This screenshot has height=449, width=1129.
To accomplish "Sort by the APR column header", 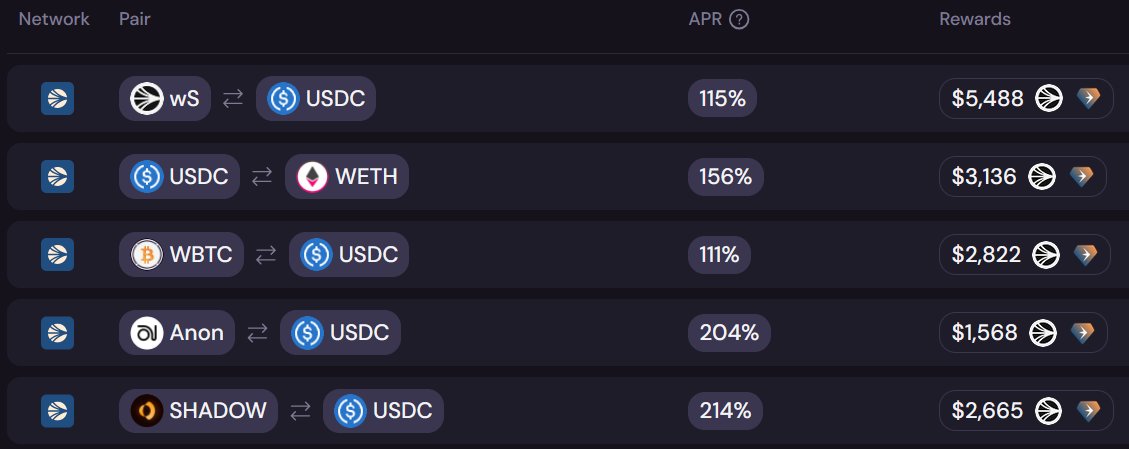I will (705, 19).
